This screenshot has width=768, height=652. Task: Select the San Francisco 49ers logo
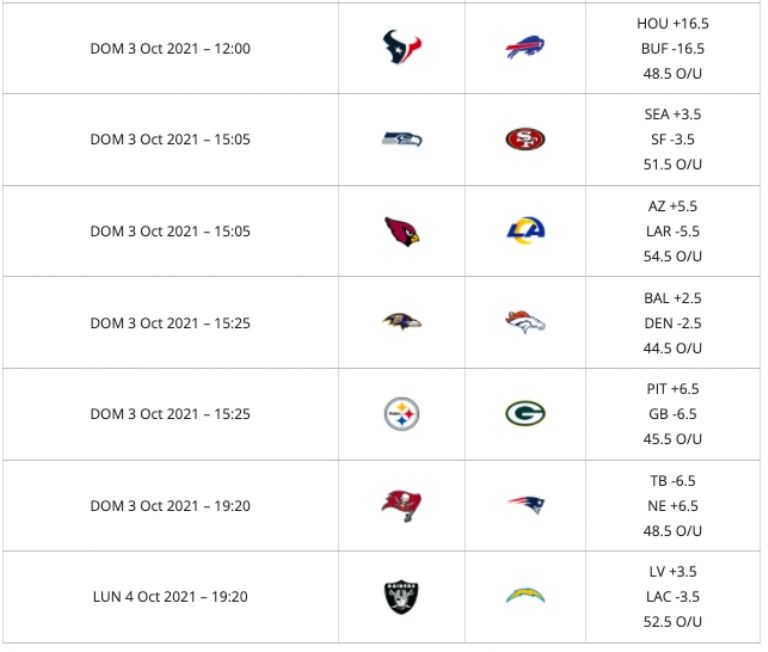point(525,139)
